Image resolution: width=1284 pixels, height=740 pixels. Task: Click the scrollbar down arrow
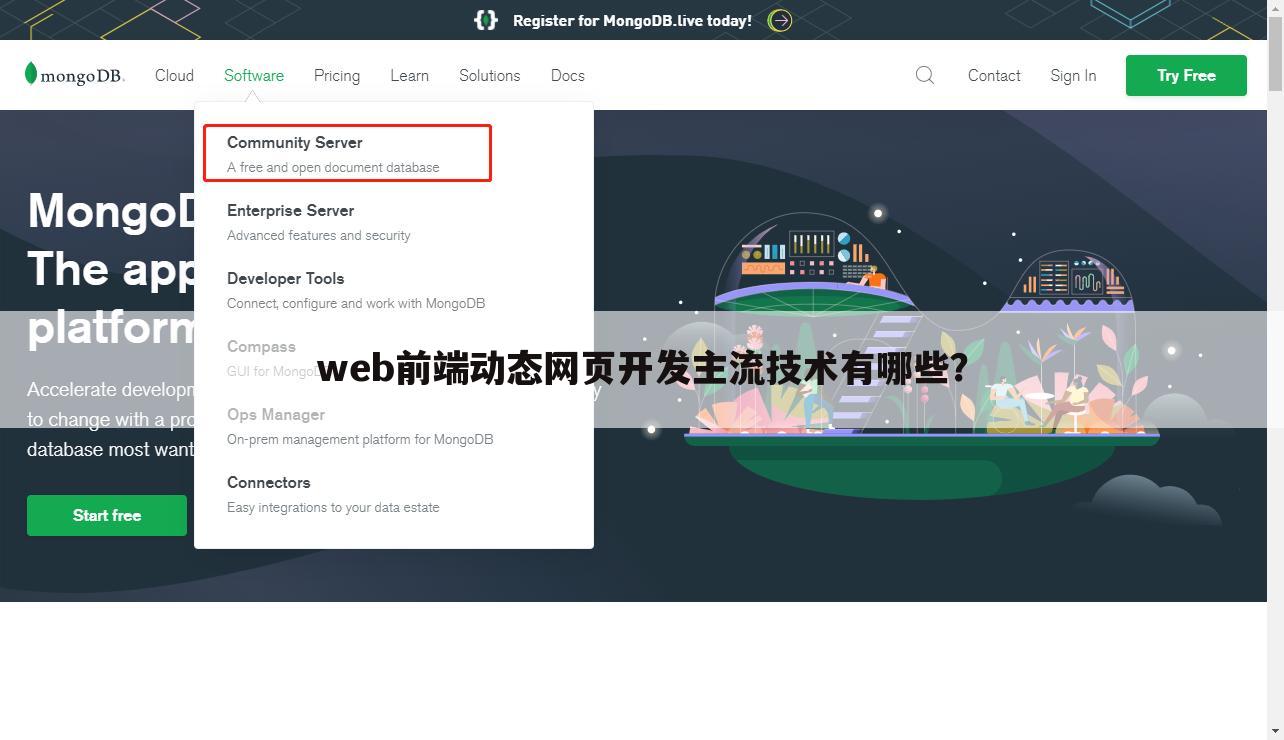pyautogui.click(x=1277, y=732)
